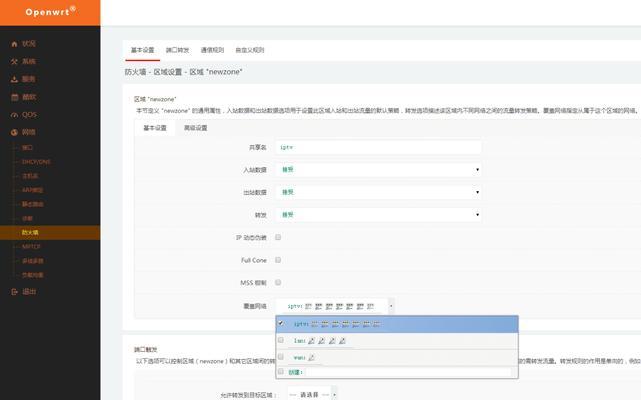The width and height of the screenshot is (641, 400).
Task: Click the 防火墙 - 区域设置 page heading
Action: pyautogui.click(x=183, y=72)
